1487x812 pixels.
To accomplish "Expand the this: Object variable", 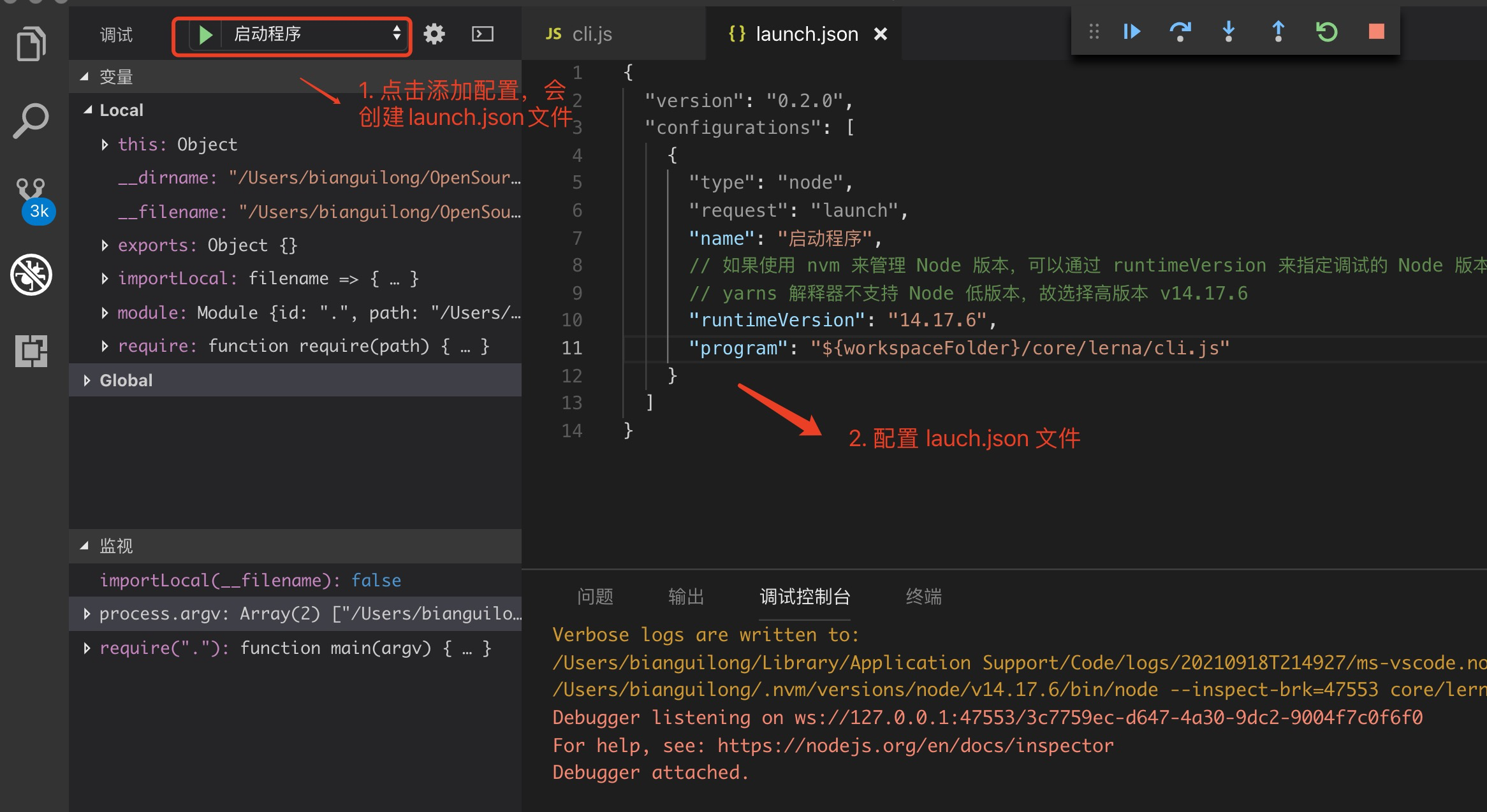I will click(x=105, y=145).
